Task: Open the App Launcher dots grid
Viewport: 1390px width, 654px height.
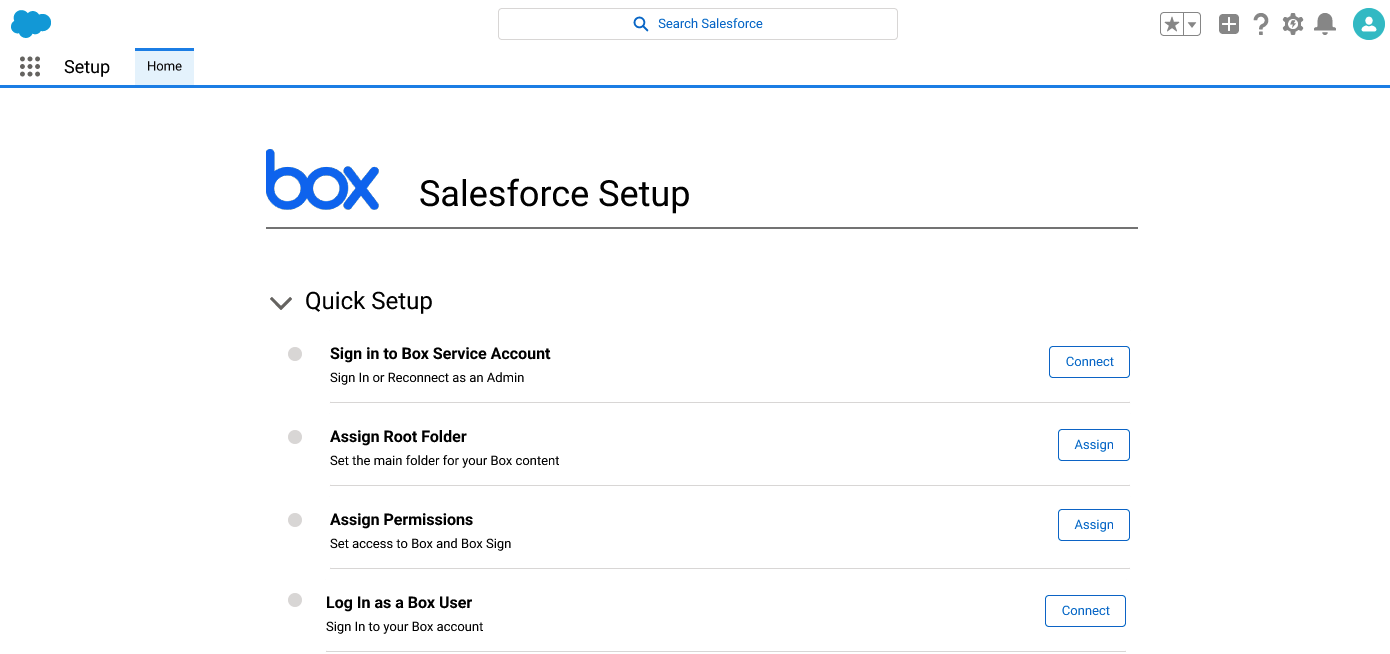Action: coord(30,67)
